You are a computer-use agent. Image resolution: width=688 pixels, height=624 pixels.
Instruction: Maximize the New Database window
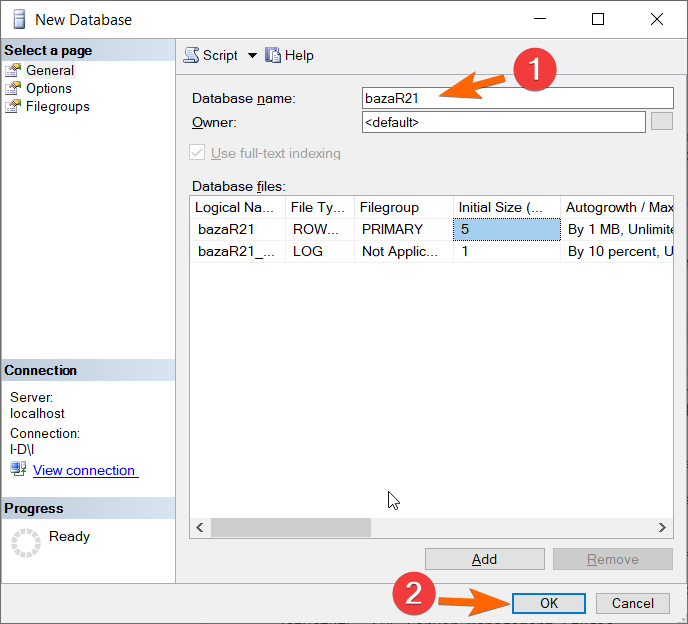click(x=598, y=19)
